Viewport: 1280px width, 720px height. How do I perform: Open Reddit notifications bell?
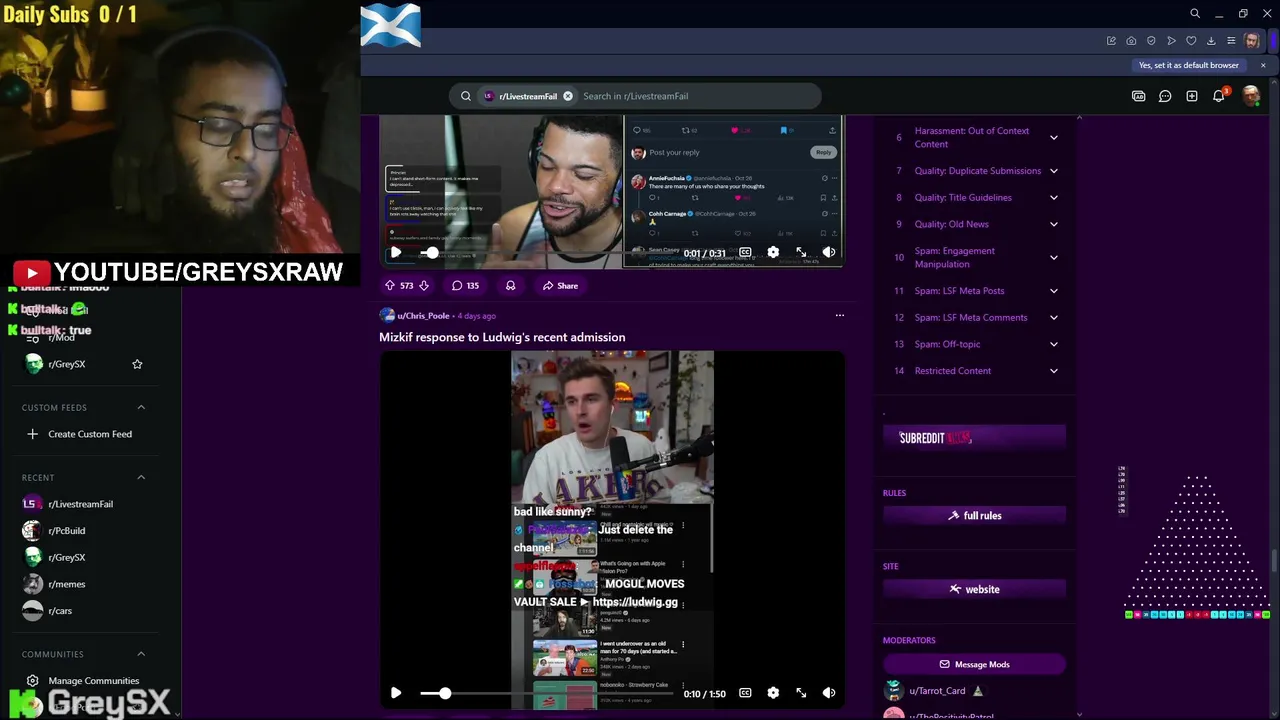1219,96
